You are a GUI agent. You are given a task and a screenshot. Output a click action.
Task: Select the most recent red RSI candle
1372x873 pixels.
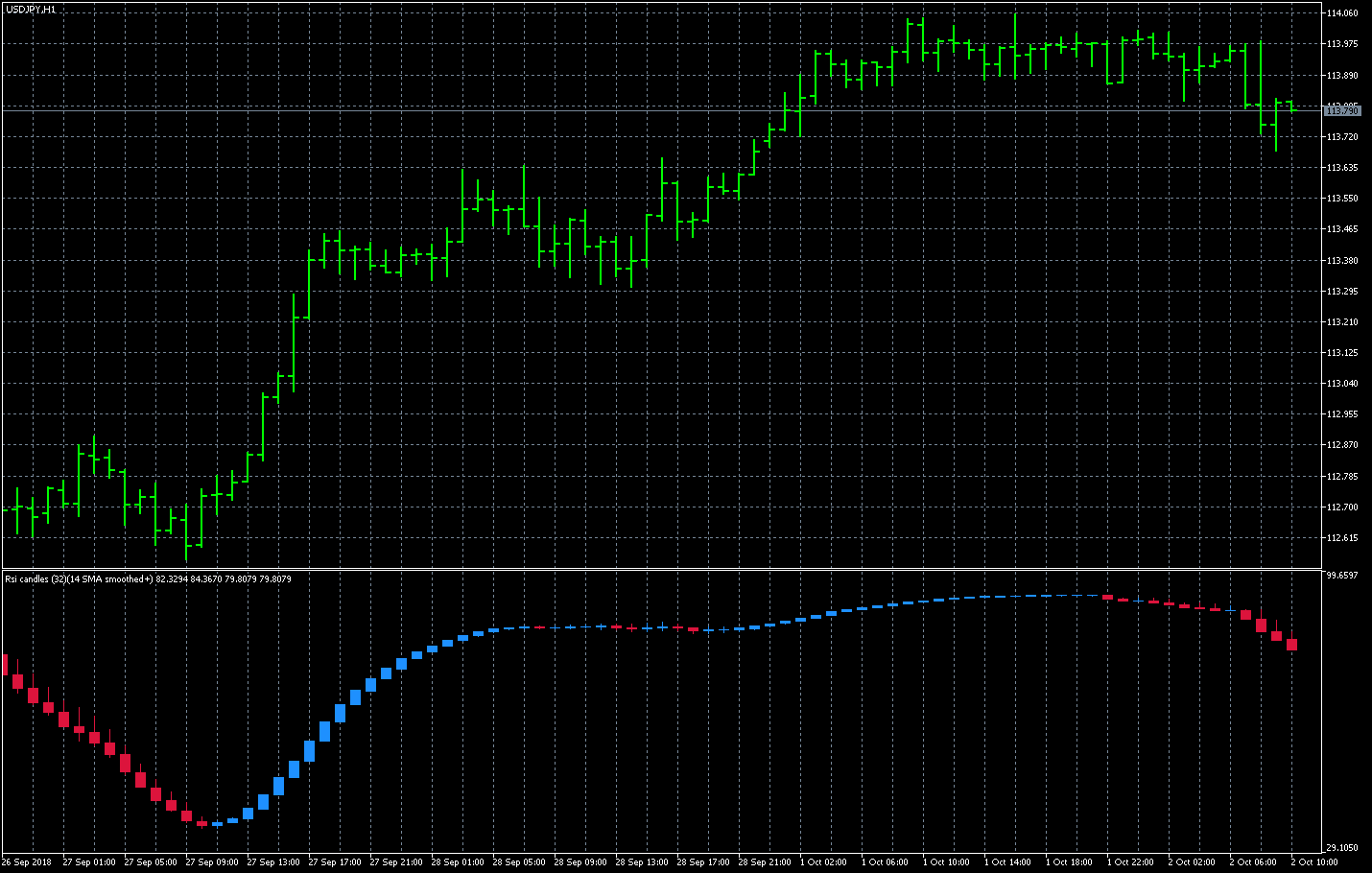(x=1291, y=645)
